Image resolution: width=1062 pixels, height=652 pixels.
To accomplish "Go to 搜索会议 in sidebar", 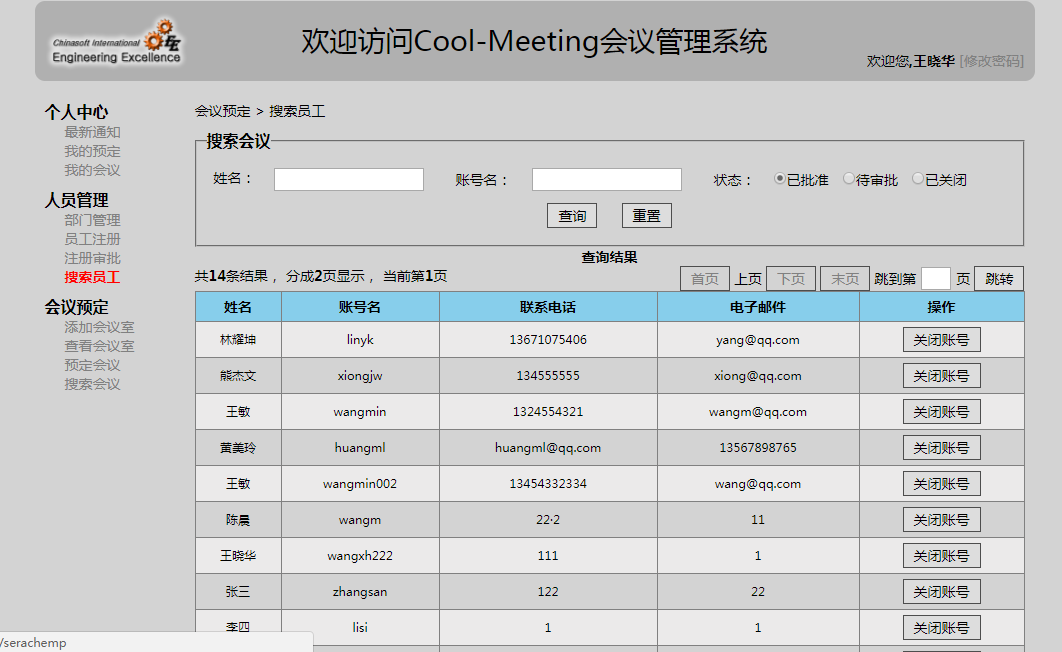I will point(92,384).
